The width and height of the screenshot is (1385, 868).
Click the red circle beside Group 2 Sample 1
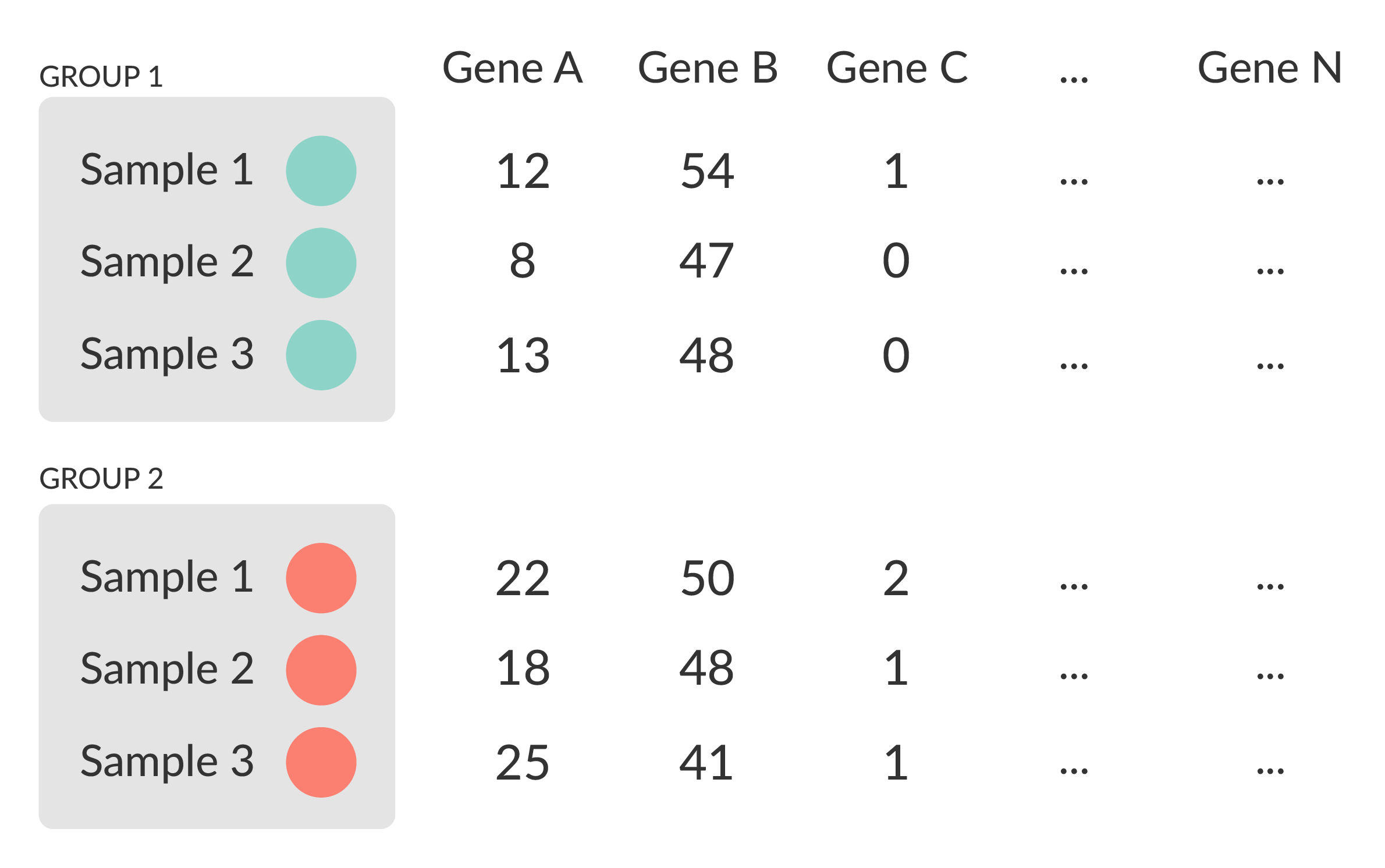click(x=321, y=578)
